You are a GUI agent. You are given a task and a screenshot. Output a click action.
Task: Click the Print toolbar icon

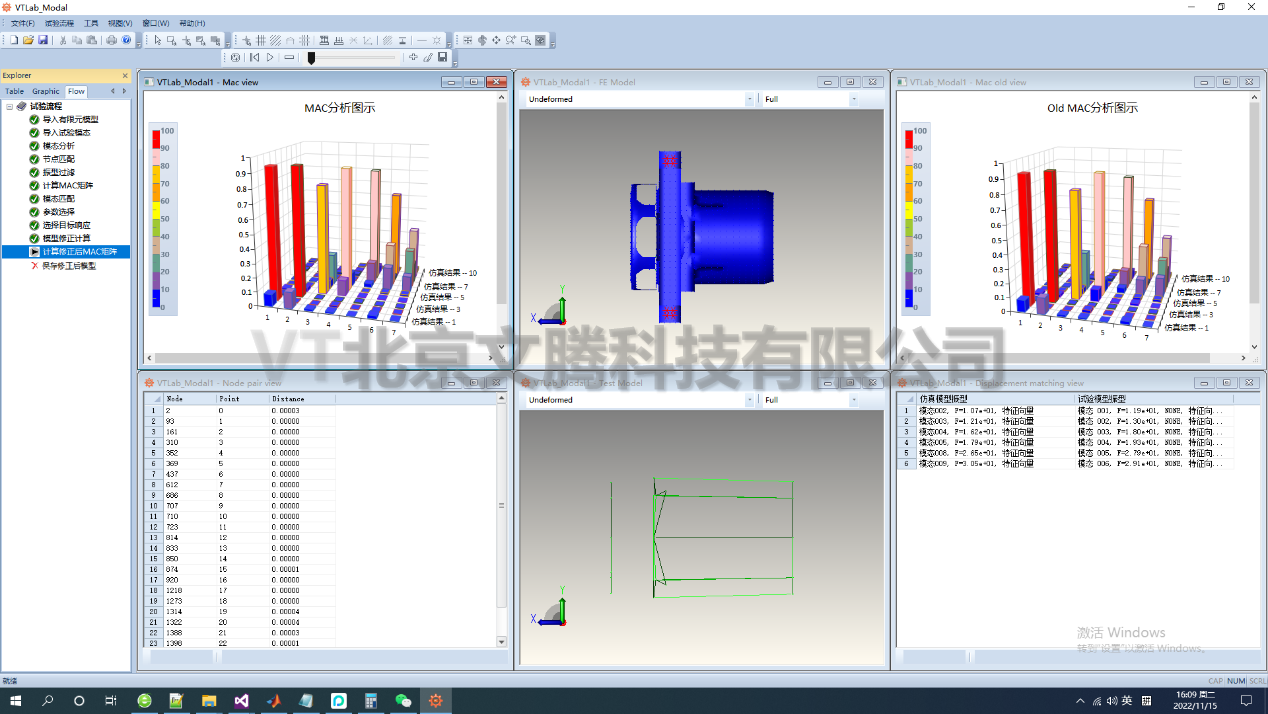click(x=111, y=40)
